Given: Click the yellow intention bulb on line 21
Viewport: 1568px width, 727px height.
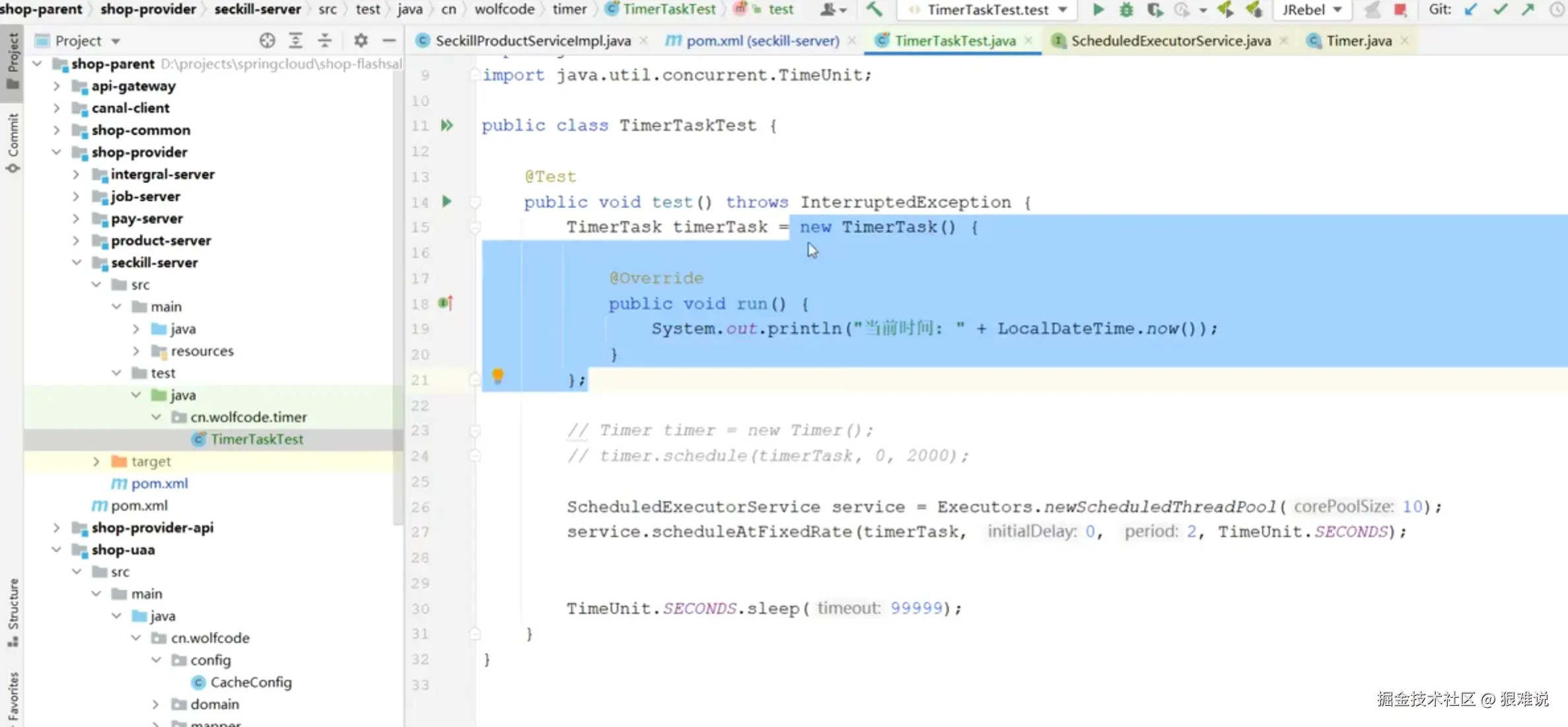Looking at the screenshot, I should 497,376.
